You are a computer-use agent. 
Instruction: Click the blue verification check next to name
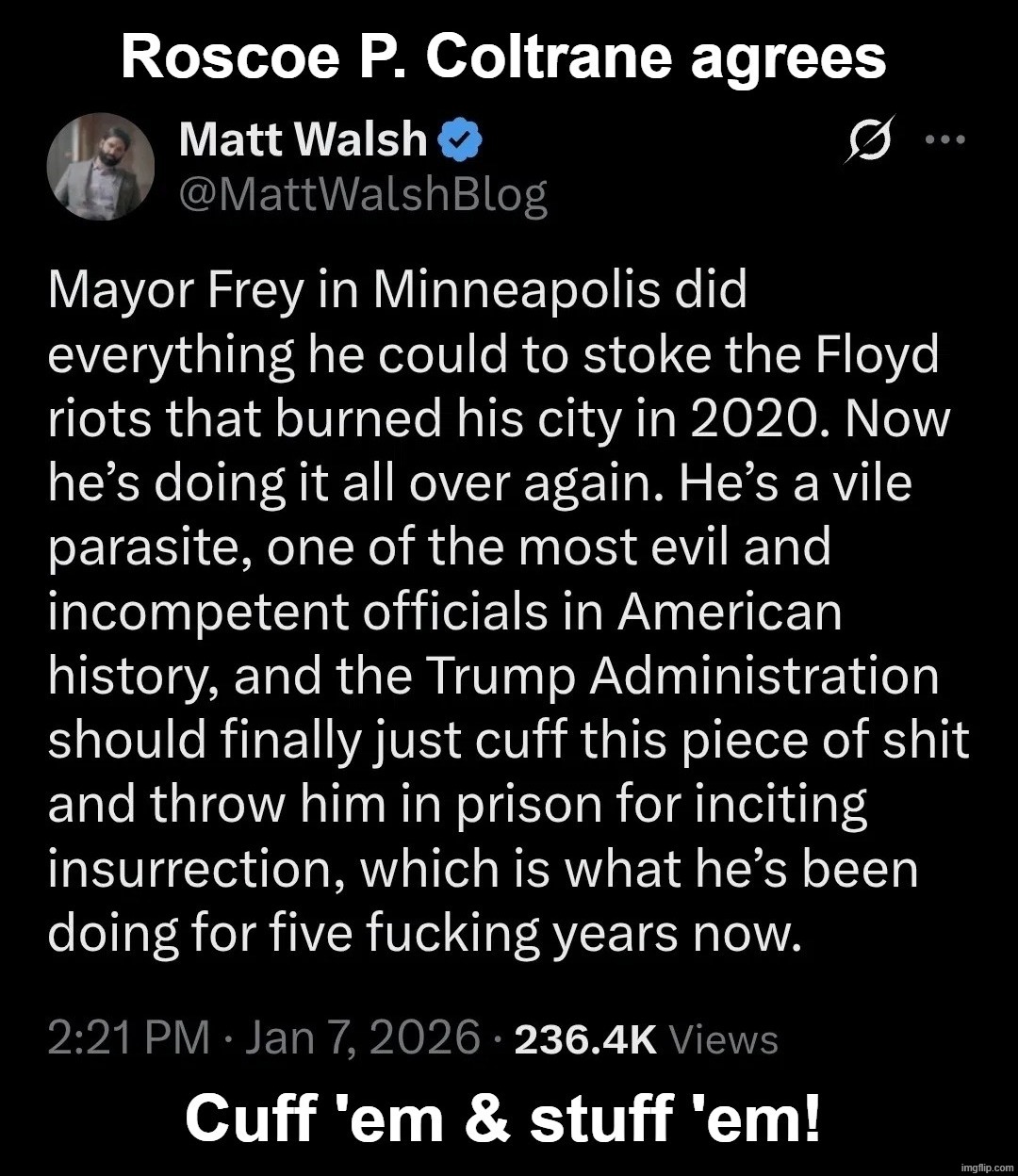point(461,139)
